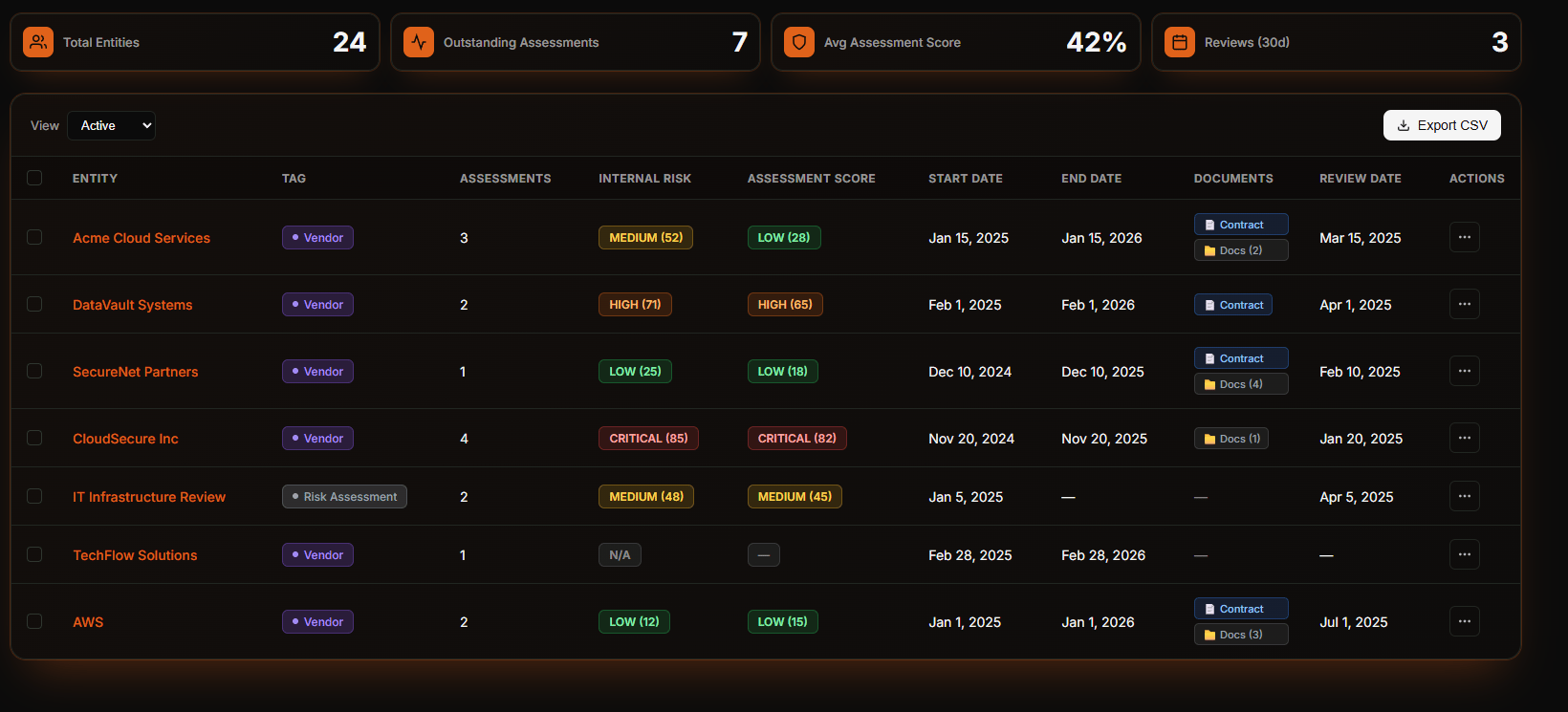The image size is (1568, 712).
Task: Click the MEDIUM (45) assessment score badge
Action: coord(795,496)
